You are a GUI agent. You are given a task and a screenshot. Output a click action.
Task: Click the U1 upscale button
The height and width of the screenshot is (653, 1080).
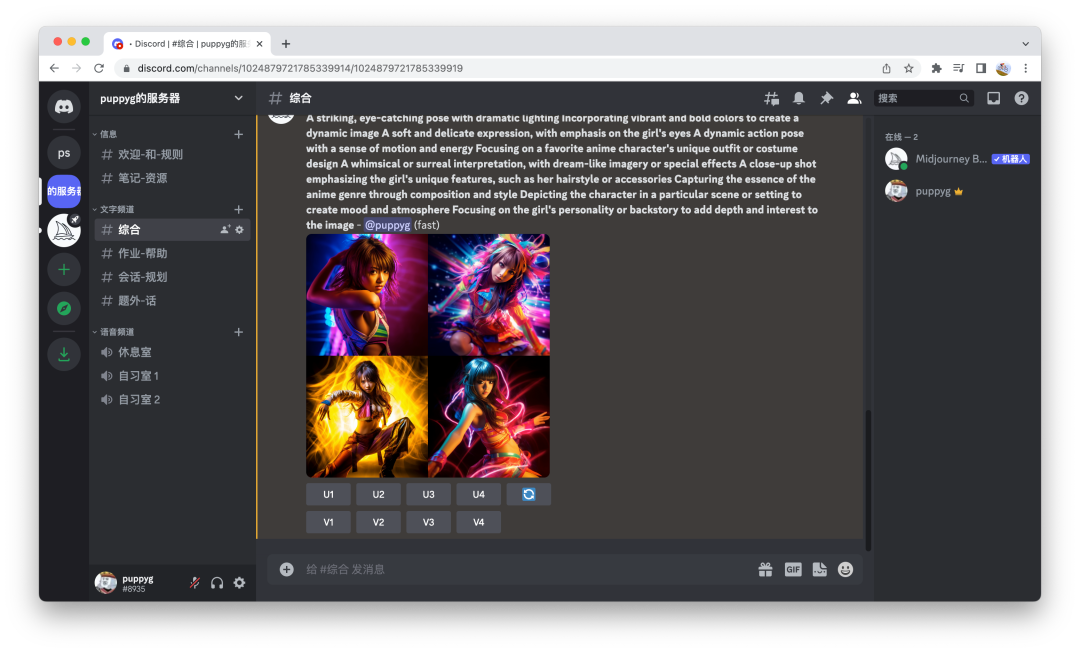(328, 494)
